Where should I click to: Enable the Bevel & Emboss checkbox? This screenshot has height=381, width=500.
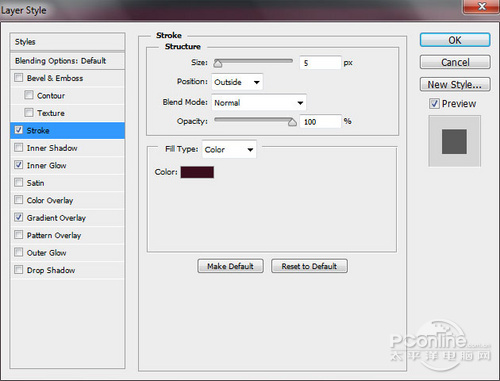click(x=19, y=78)
